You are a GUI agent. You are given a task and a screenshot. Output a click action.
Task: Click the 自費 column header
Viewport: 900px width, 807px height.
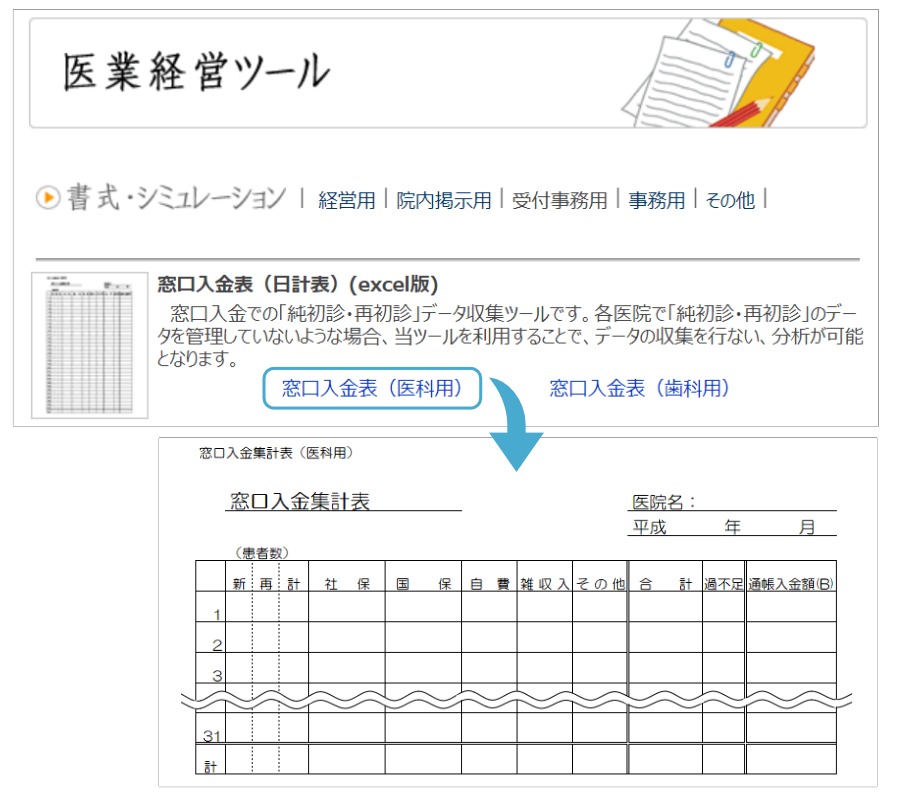(489, 584)
